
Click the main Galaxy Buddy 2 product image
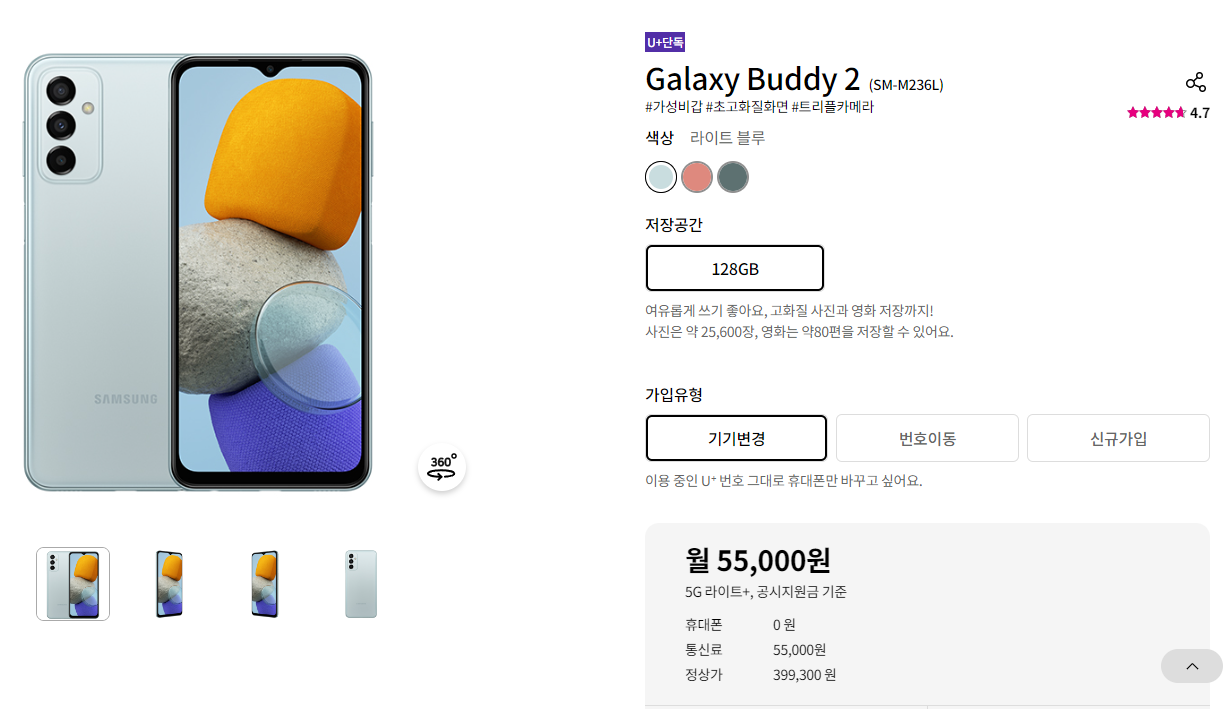pos(198,273)
